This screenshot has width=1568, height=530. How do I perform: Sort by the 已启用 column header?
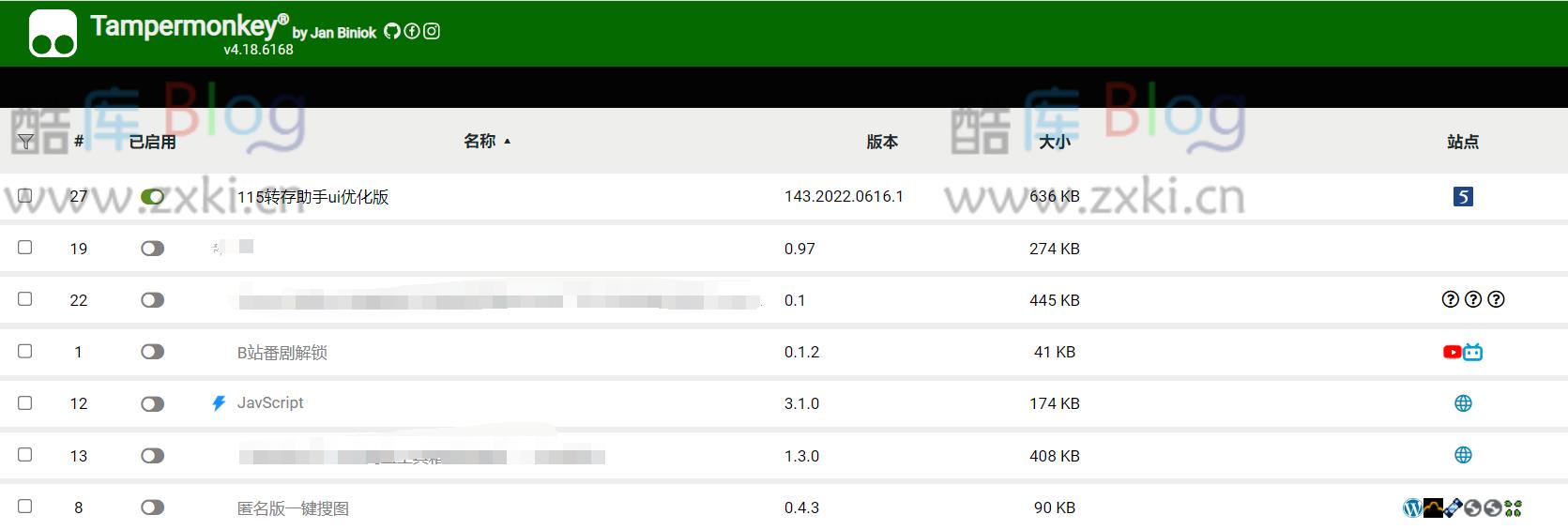152,142
